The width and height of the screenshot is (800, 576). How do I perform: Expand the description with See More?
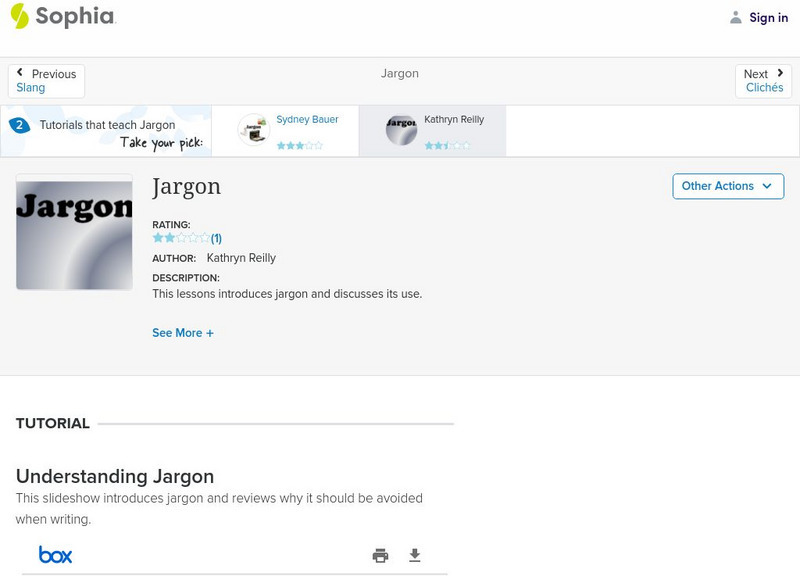coord(184,332)
